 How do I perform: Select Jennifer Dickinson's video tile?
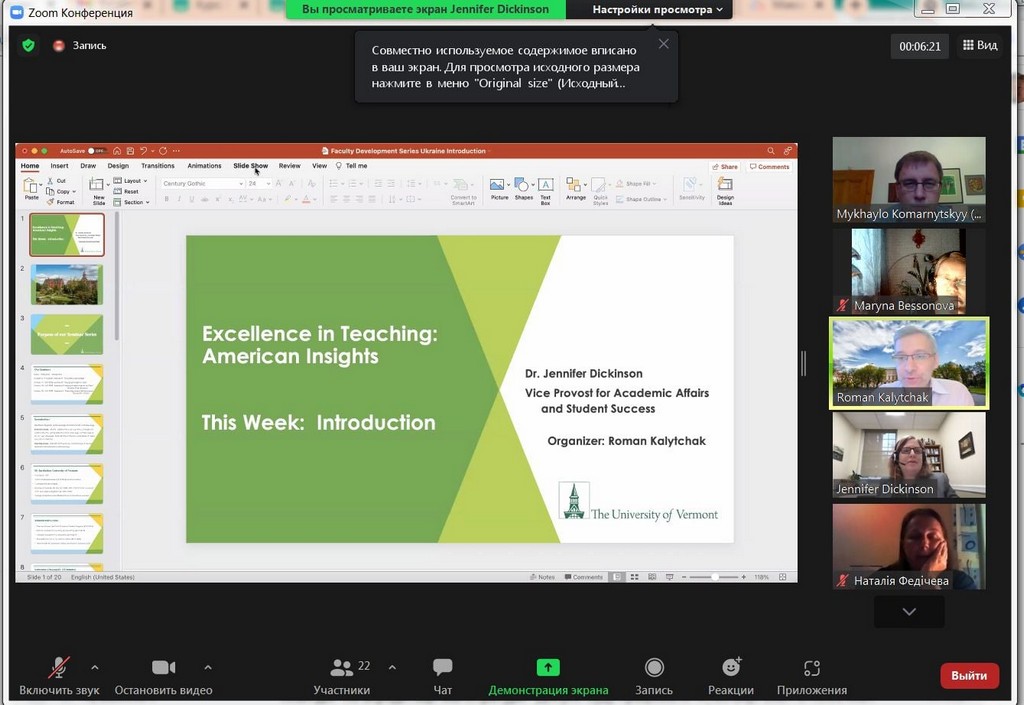pos(909,454)
